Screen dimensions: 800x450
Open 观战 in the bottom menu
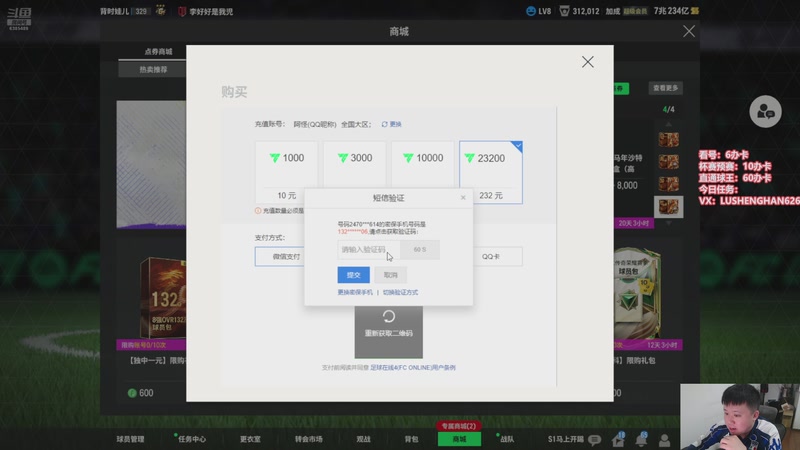click(x=363, y=439)
